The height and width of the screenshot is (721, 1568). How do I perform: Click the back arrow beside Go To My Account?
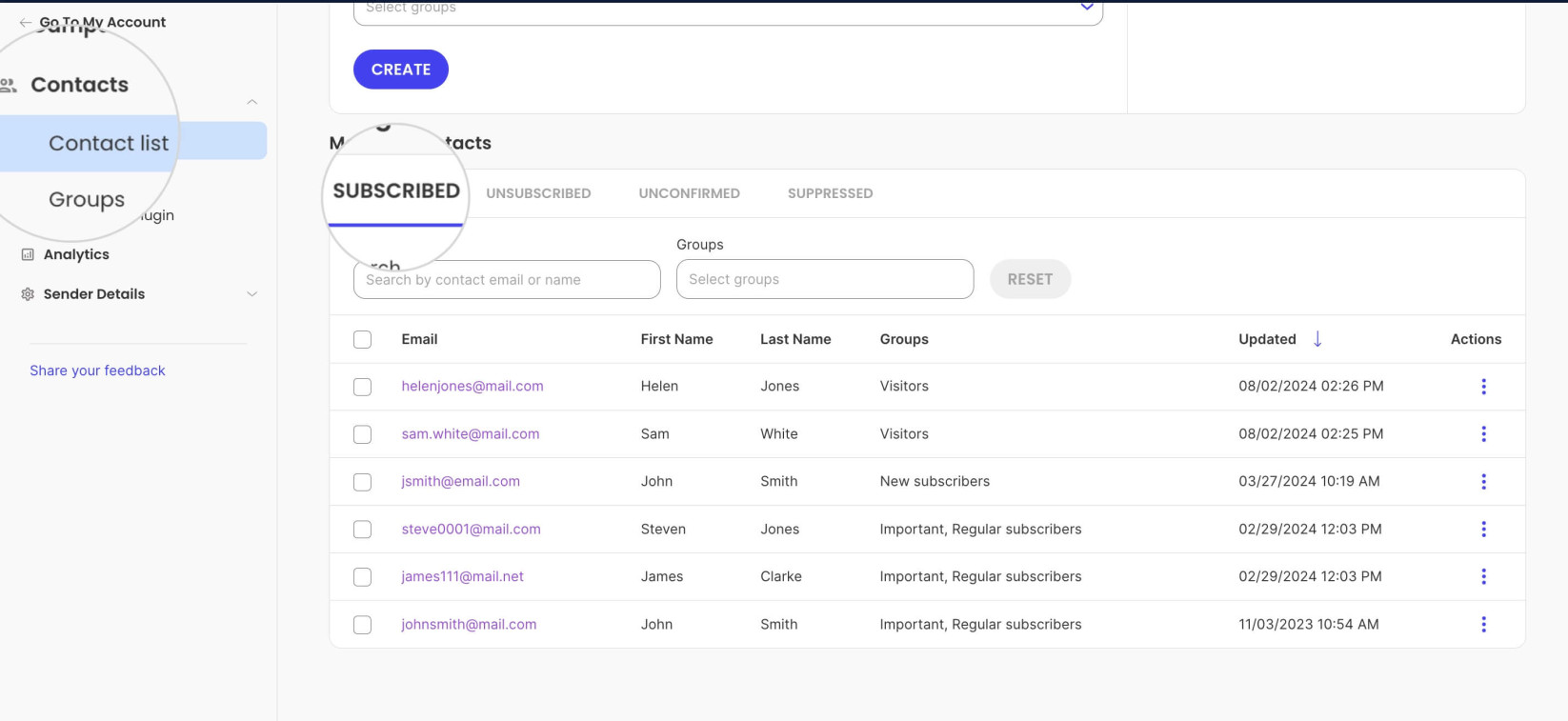(x=25, y=22)
